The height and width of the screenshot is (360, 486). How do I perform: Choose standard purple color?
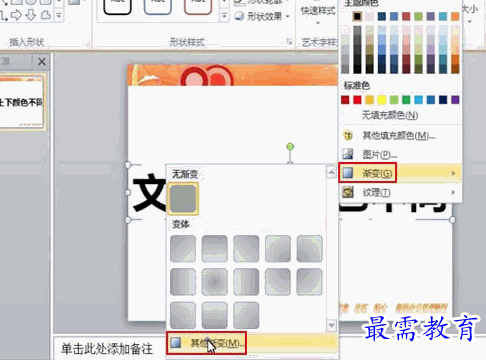[x=455, y=100]
